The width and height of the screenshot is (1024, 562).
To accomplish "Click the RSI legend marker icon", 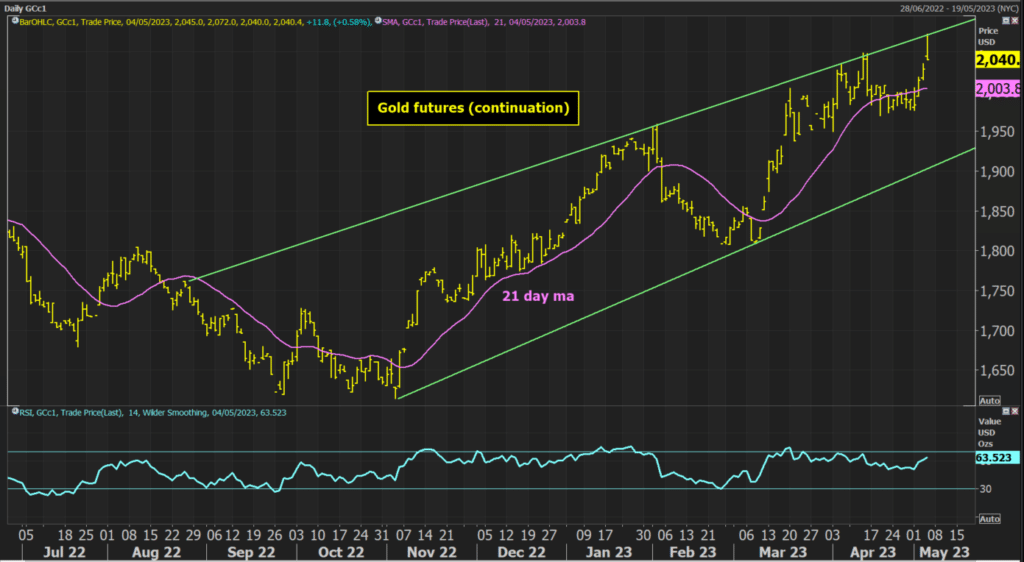I will click(x=12, y=411).
